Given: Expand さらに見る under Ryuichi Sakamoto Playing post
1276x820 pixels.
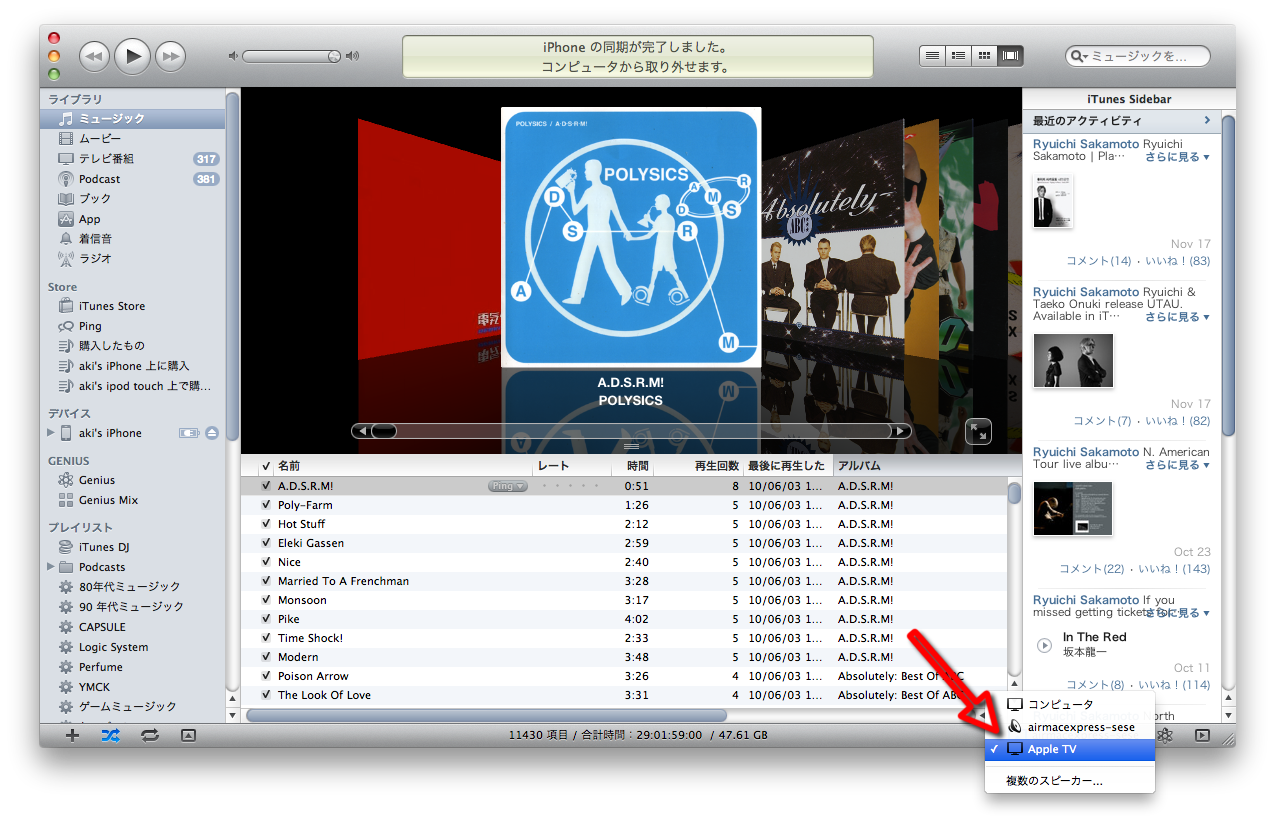Looking at the screenshot, I should (x=1177, y=157).
